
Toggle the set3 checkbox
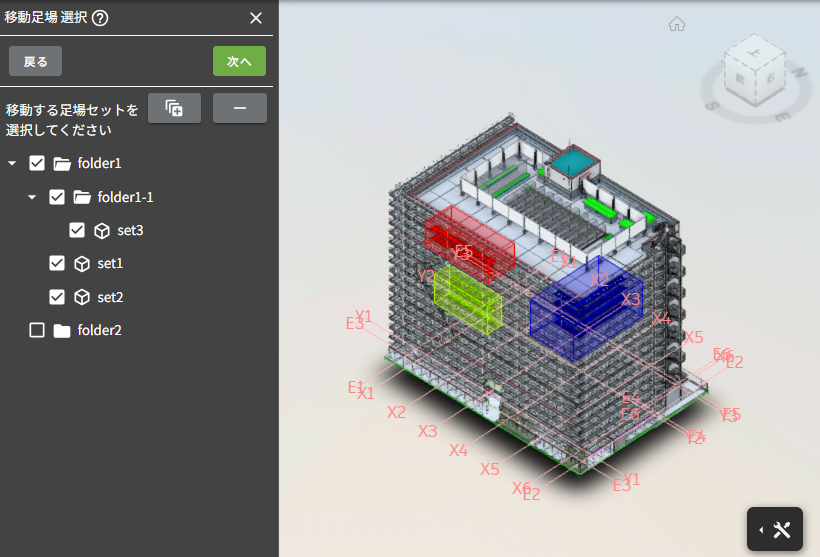77,230
